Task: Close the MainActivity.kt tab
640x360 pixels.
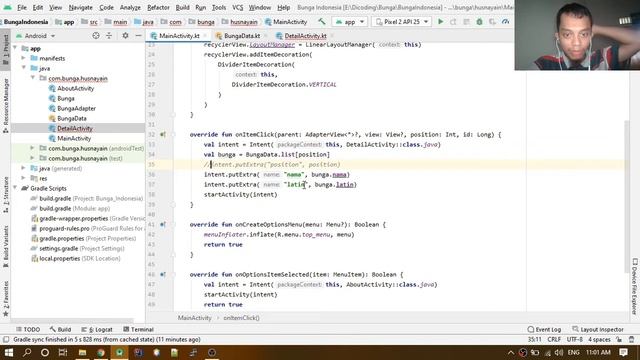Action: coord(205,36)
